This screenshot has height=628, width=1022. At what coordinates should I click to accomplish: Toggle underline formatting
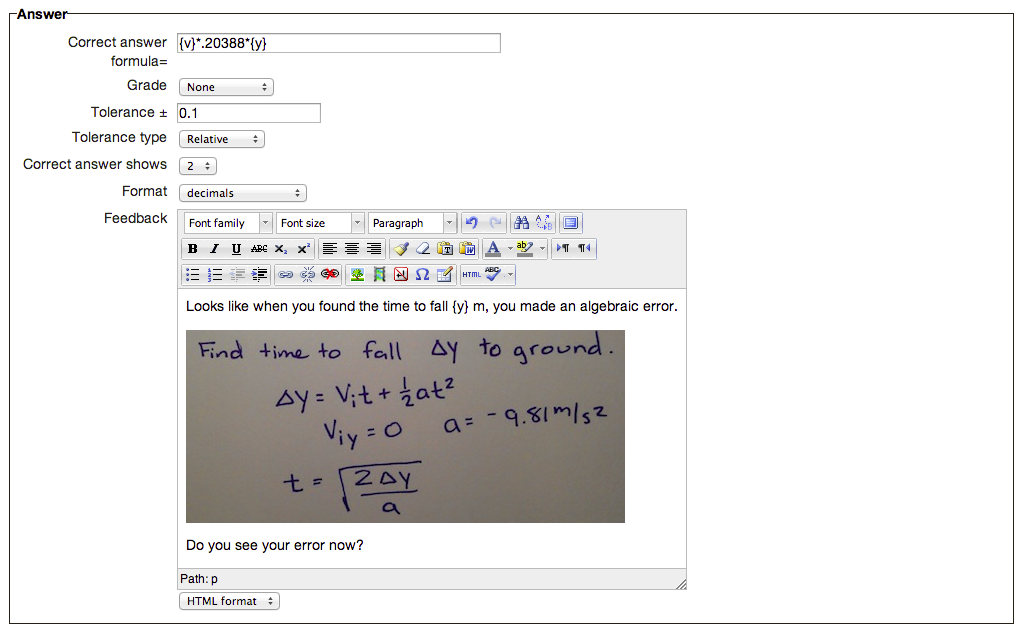click(236, 249)
